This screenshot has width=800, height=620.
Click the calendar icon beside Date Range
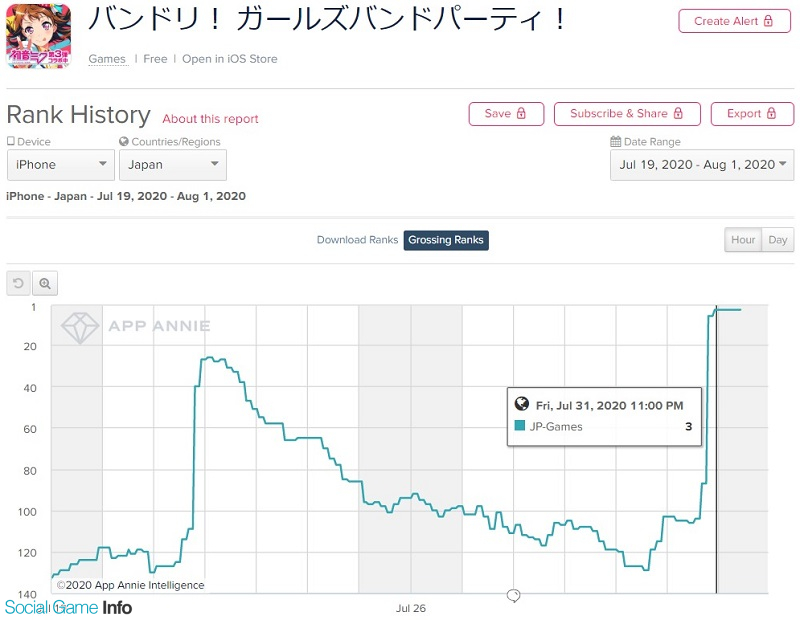point(615,142)
